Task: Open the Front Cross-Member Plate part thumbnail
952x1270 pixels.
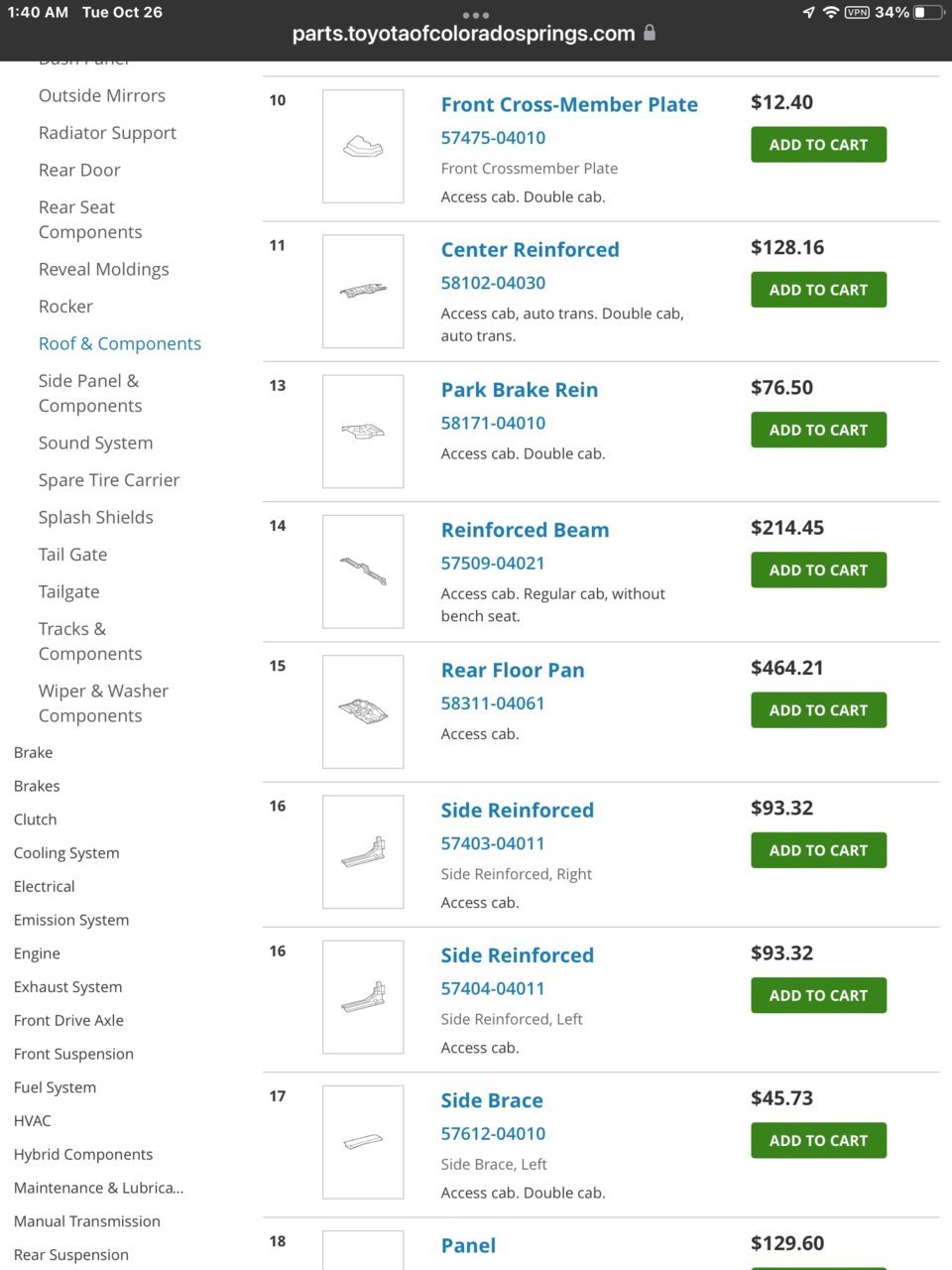Action: coord(363,147)
